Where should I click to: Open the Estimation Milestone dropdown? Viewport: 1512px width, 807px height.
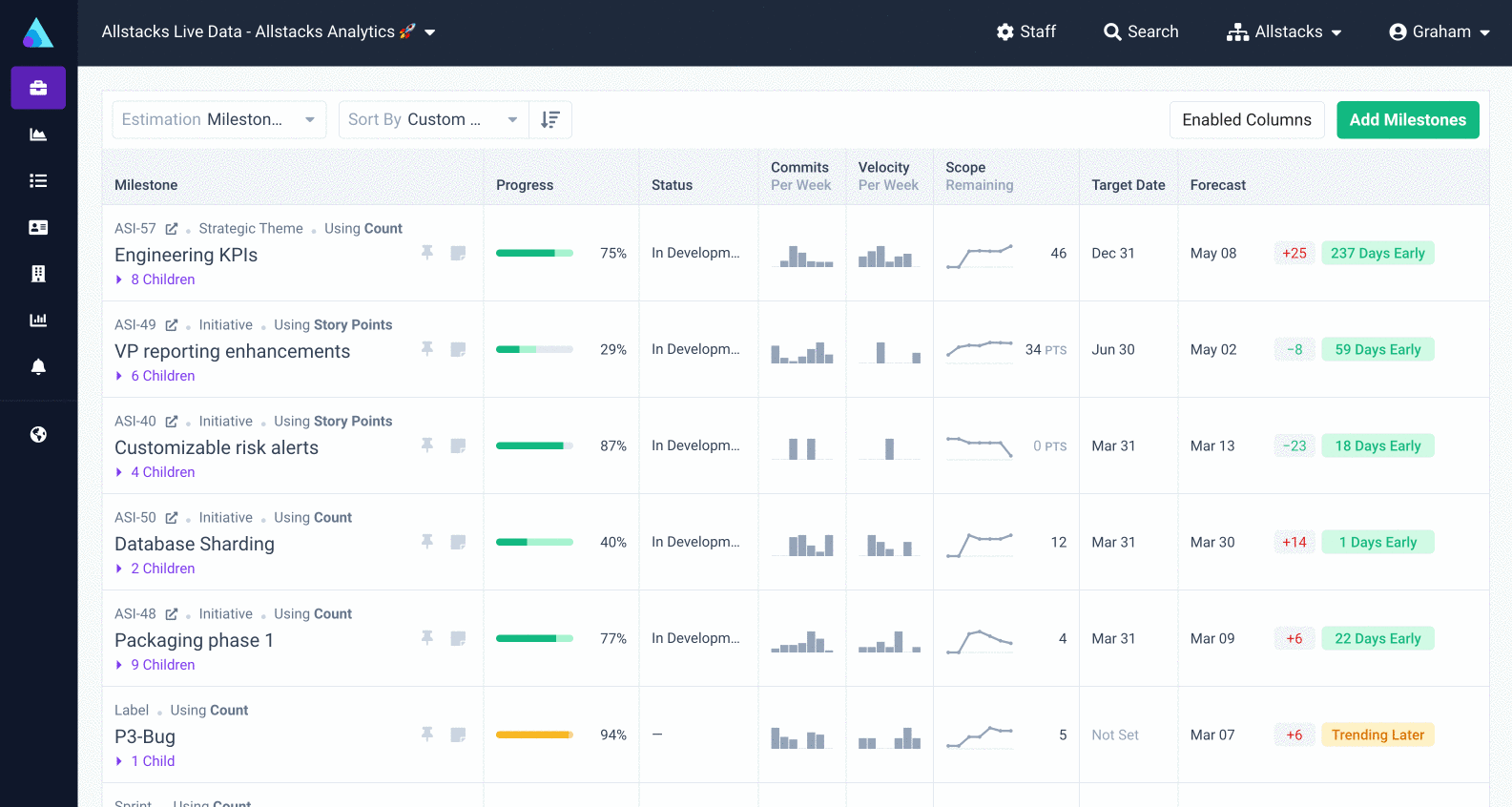coord(219,119)
